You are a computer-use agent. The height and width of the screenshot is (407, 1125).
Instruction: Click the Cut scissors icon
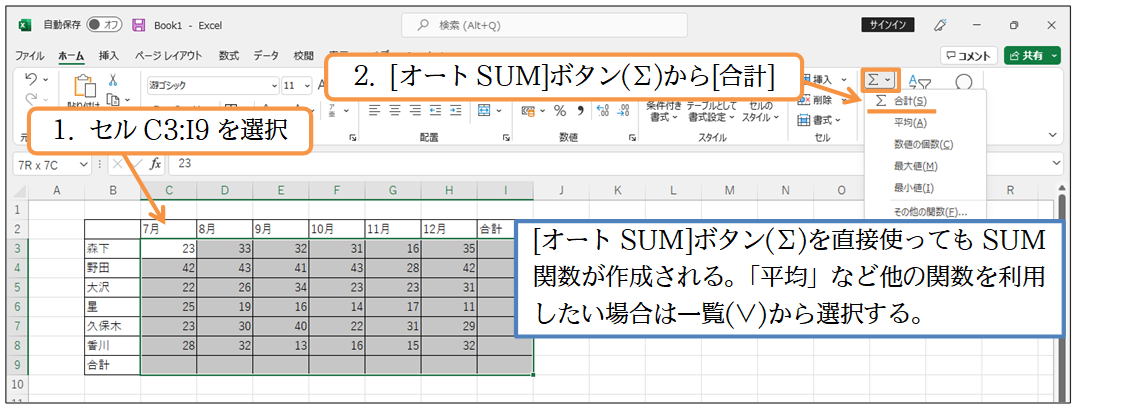[113, 81]
